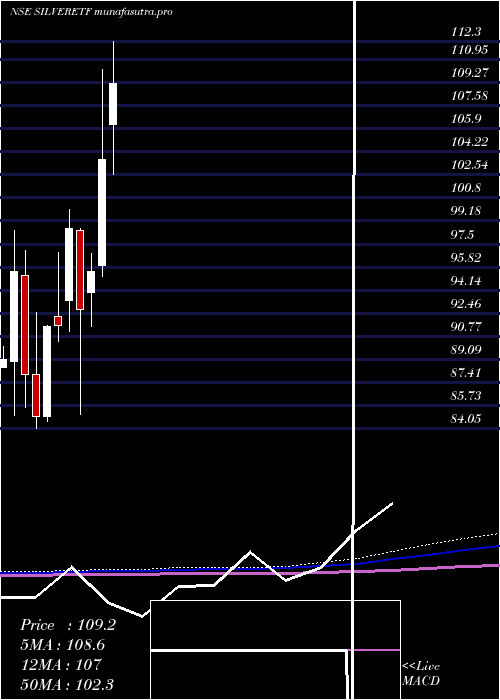Select the 84.05 price level label

[x=466, y=418]
